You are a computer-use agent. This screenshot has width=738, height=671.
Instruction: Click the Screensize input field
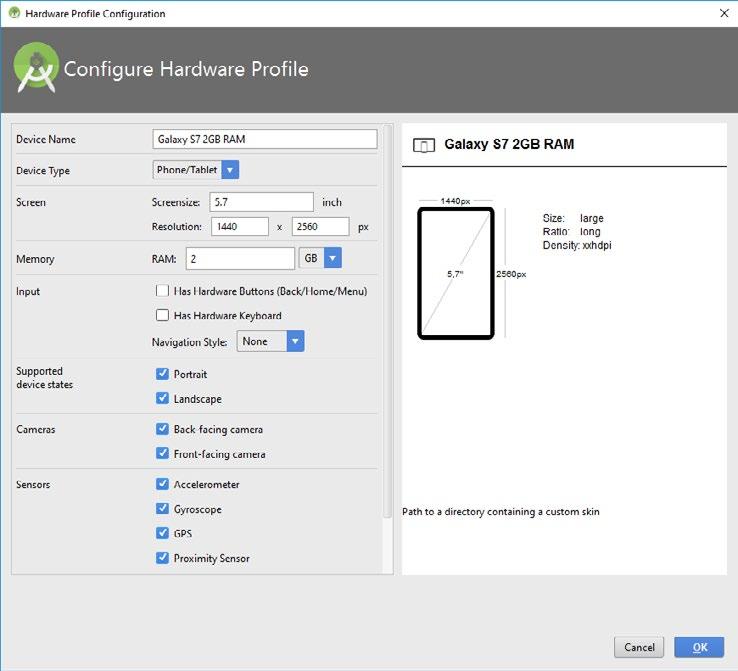coord(261,202)
